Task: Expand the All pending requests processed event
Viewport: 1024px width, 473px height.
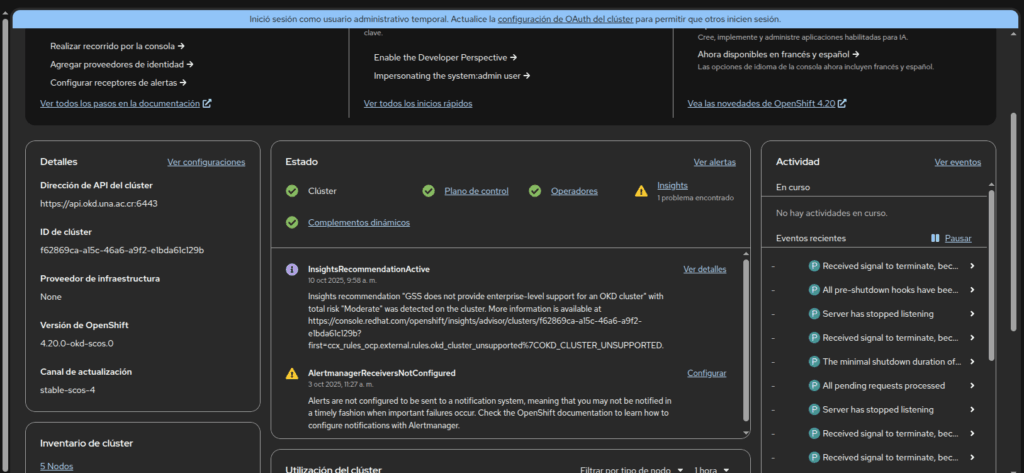Action: click(x=971, y=385)
